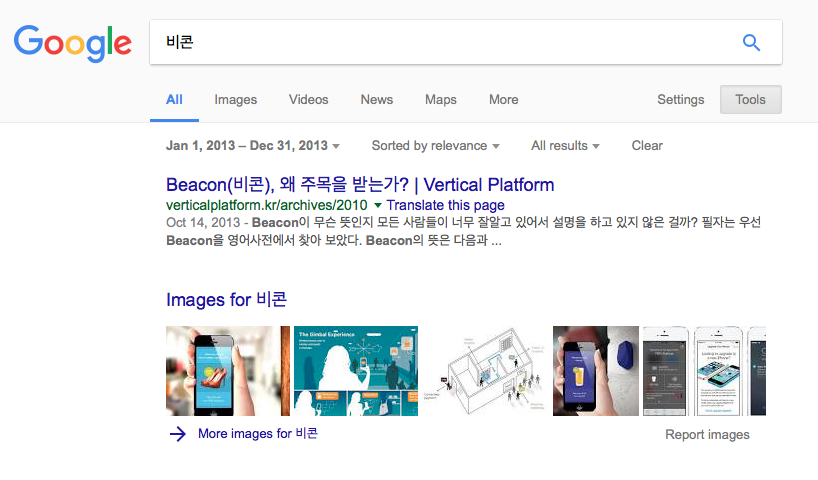
Task: Expand the green arrow next to verticalplatform.kr URL
Action: pyautogui.click(x=378, y=205)
